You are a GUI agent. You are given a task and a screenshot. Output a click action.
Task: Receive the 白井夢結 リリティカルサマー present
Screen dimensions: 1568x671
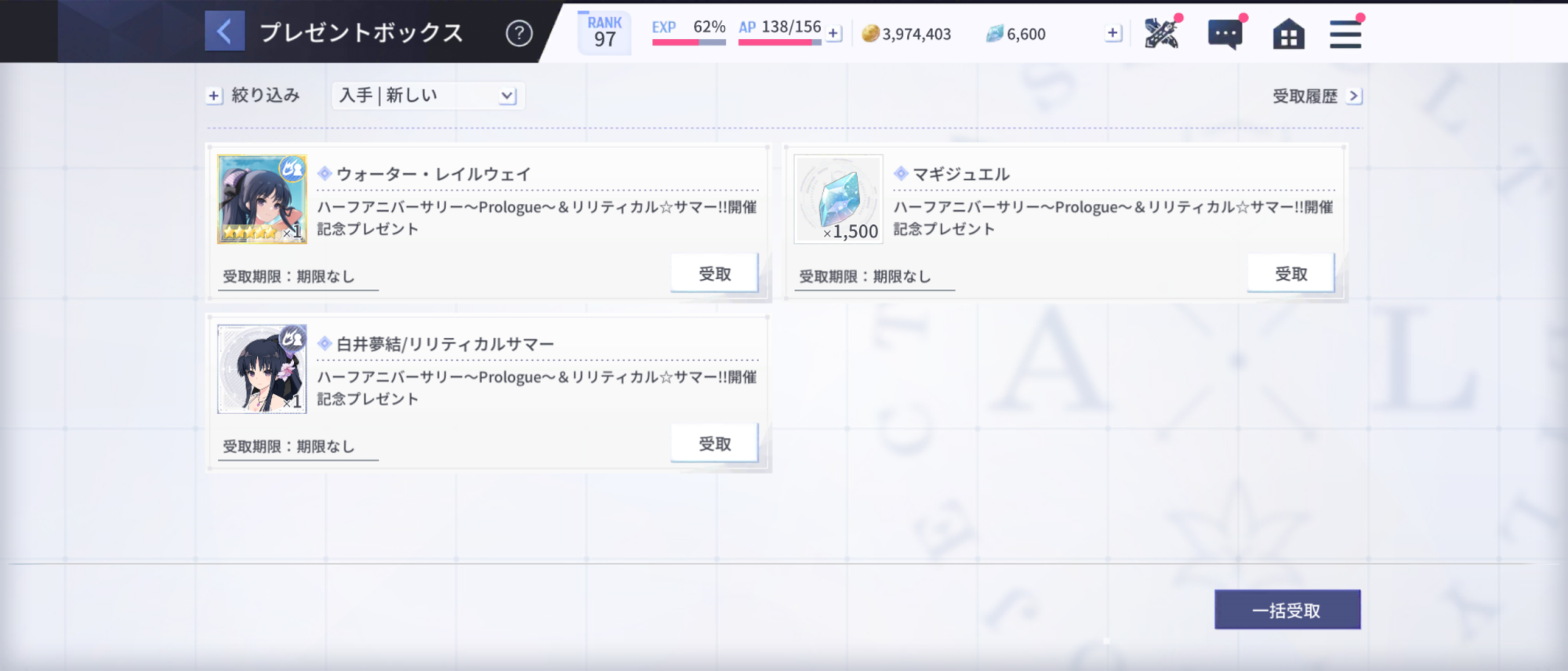pyautogui.click(x=714, y=444)
